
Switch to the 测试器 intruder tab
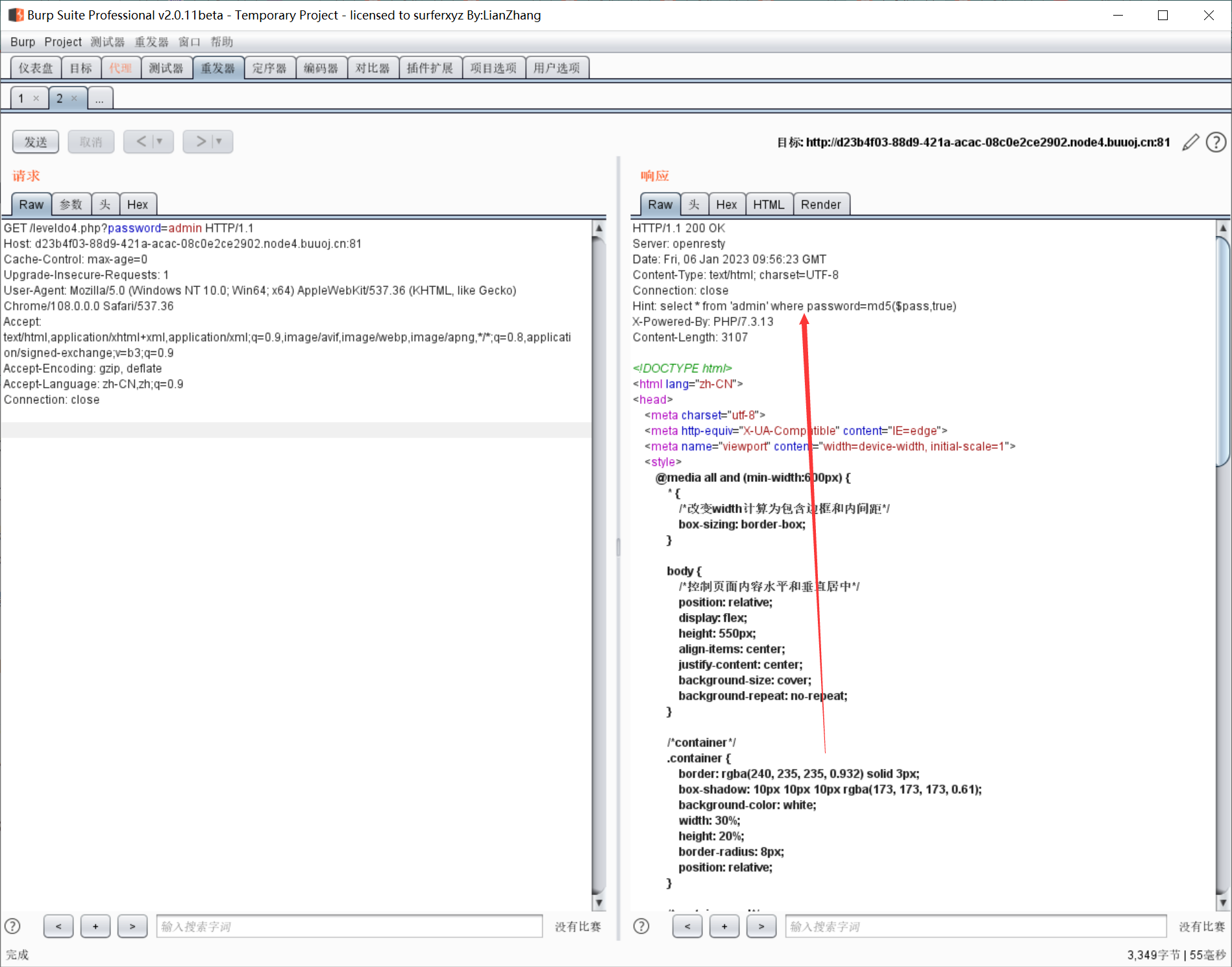(166, 68)
